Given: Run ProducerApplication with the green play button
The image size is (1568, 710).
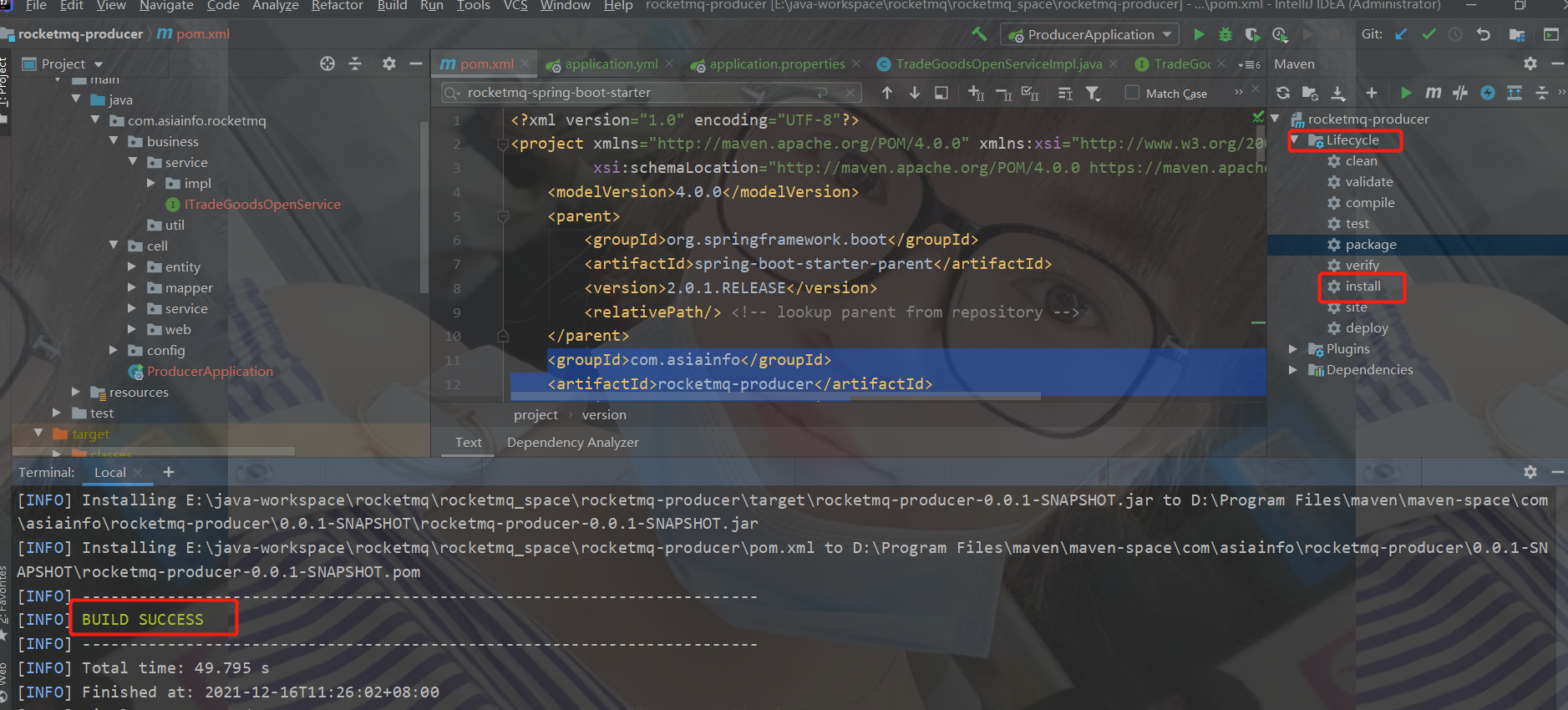Looking at the screenshot, I should pyautogui.click(x=1199, y=34).
